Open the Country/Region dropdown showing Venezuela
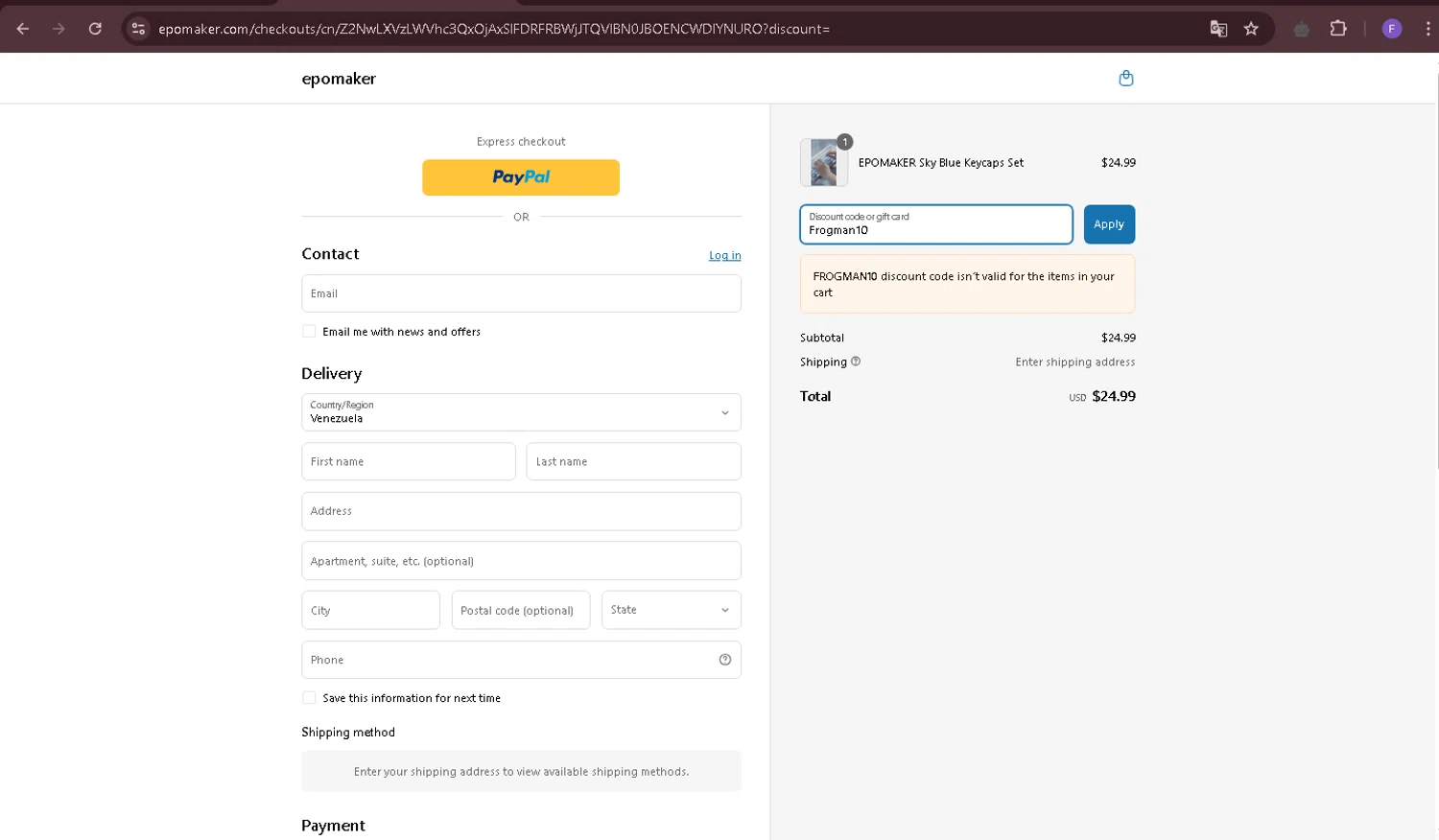Viewport: 1439px width, 840px height. coord(521,412)
